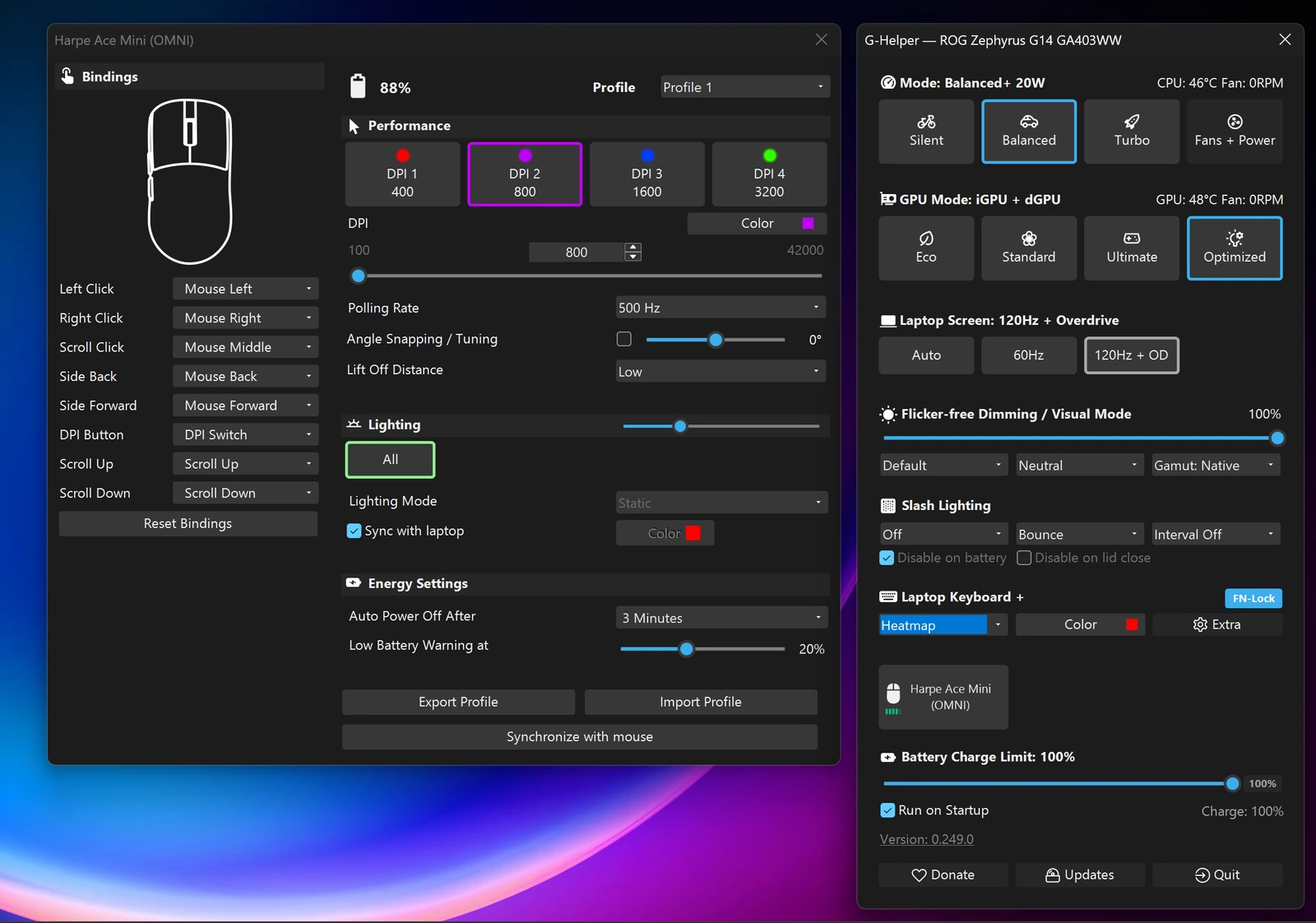Click Synchronize with mouse button

click(x=580, y=737)
